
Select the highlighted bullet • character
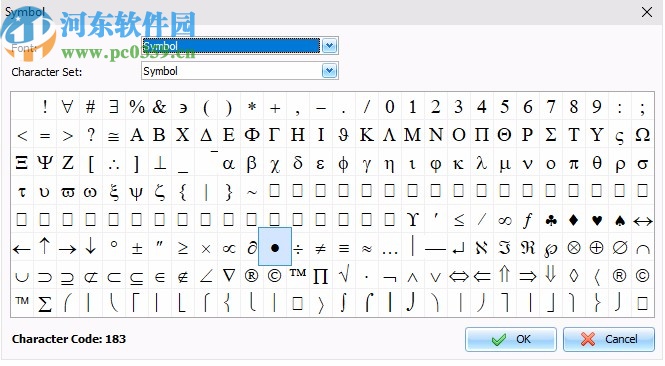click(x=275, y=247)
